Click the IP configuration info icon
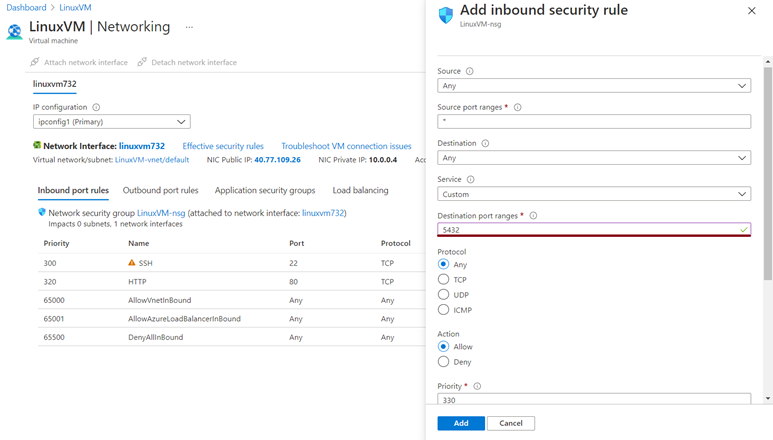The width and height of the screenshot is (773, 440). tap(96, 107)
